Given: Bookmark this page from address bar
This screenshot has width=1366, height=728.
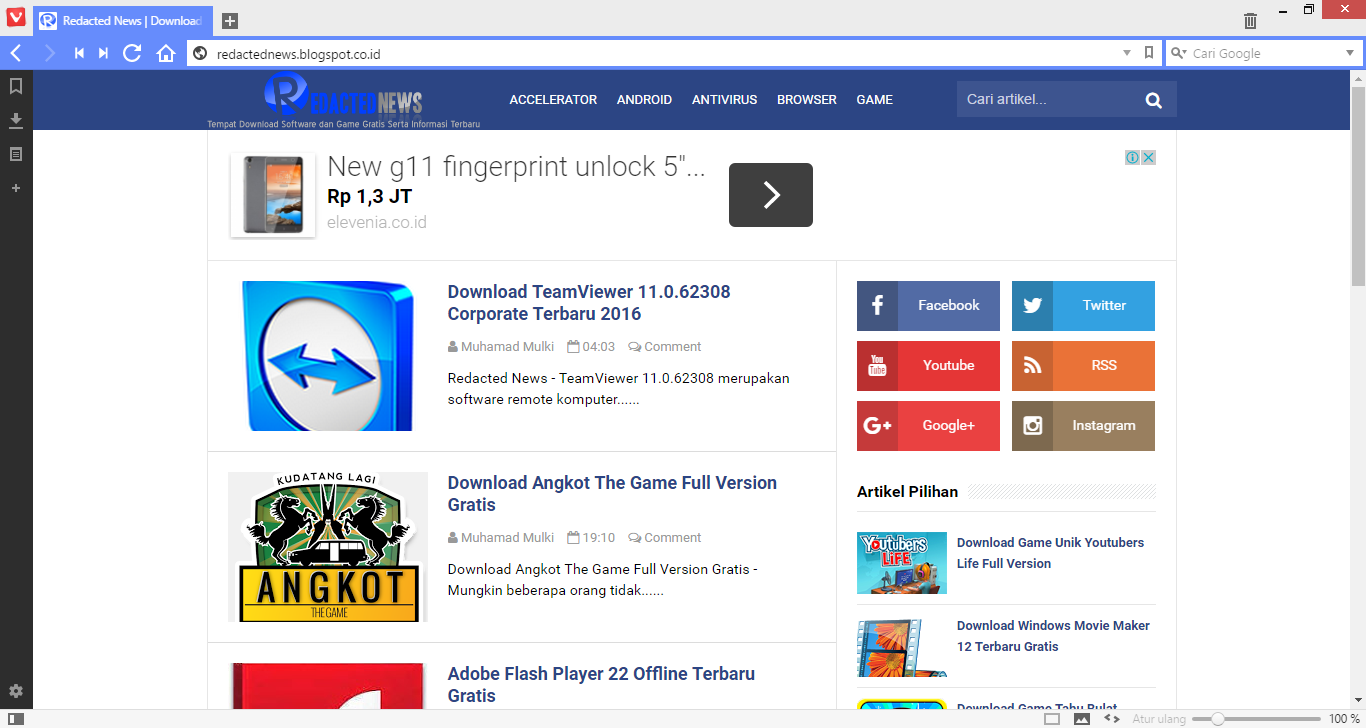Looking at the screenshot, I should pyautogui.click(x=1149, y=53).
